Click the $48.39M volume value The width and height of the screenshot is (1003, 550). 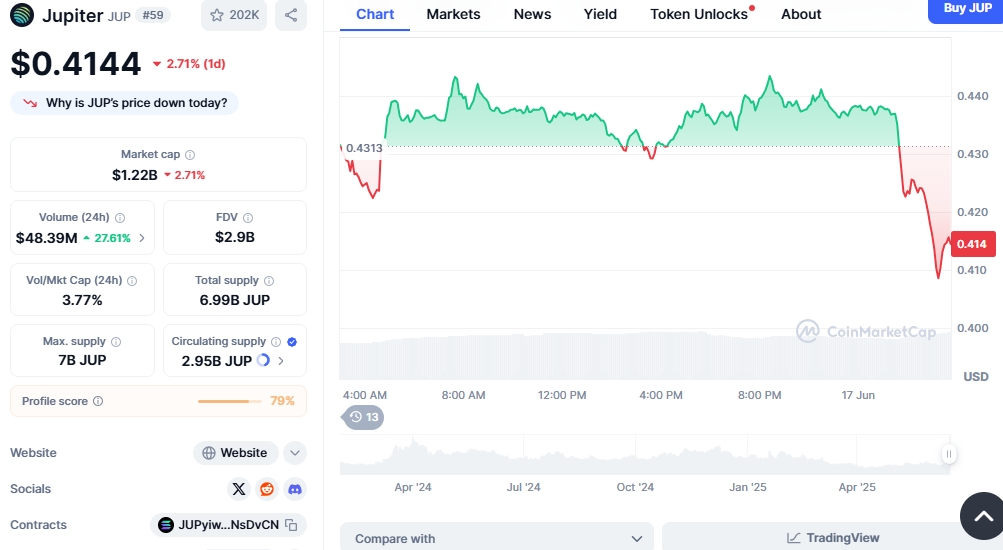[x=47, y=238]
